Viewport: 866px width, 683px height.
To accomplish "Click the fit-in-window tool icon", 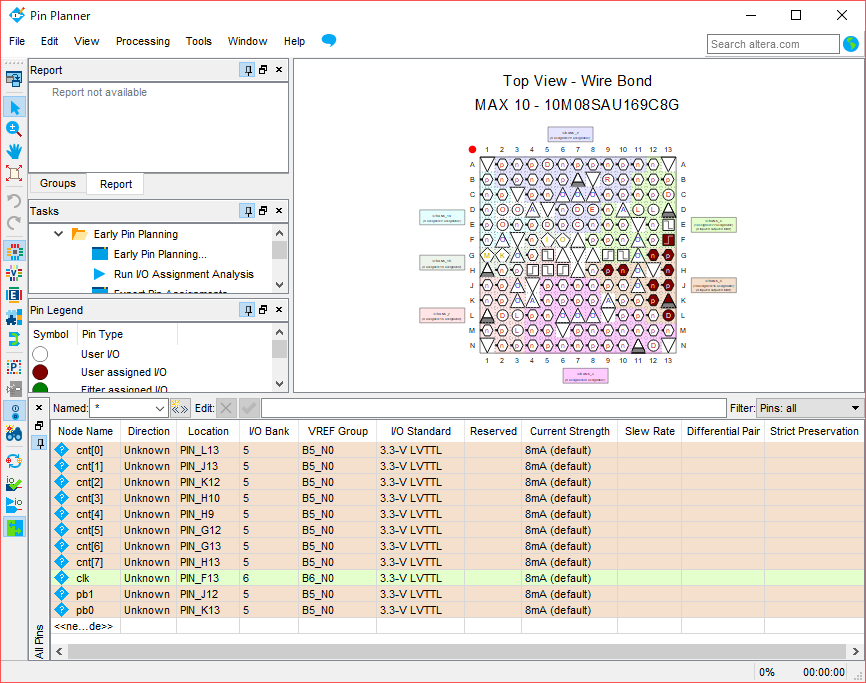I will click(x=14, y=173).
